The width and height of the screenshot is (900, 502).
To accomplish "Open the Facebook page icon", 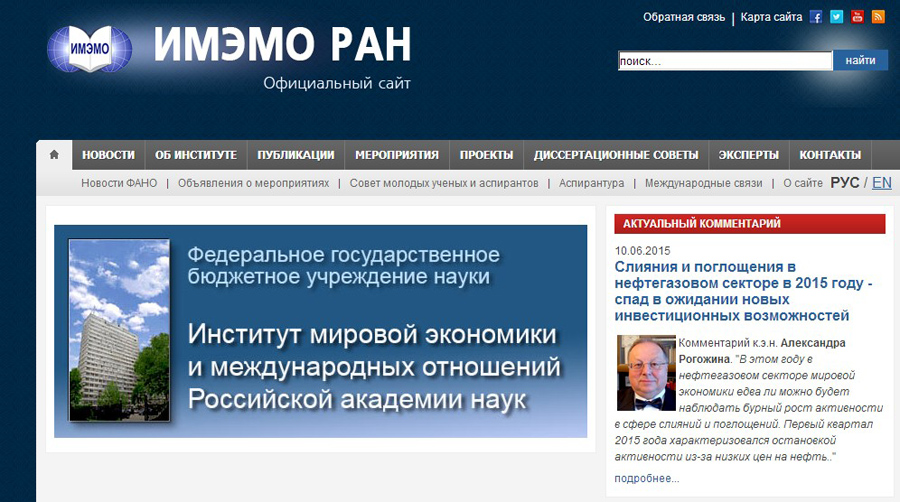I will (x=816, y=17).
